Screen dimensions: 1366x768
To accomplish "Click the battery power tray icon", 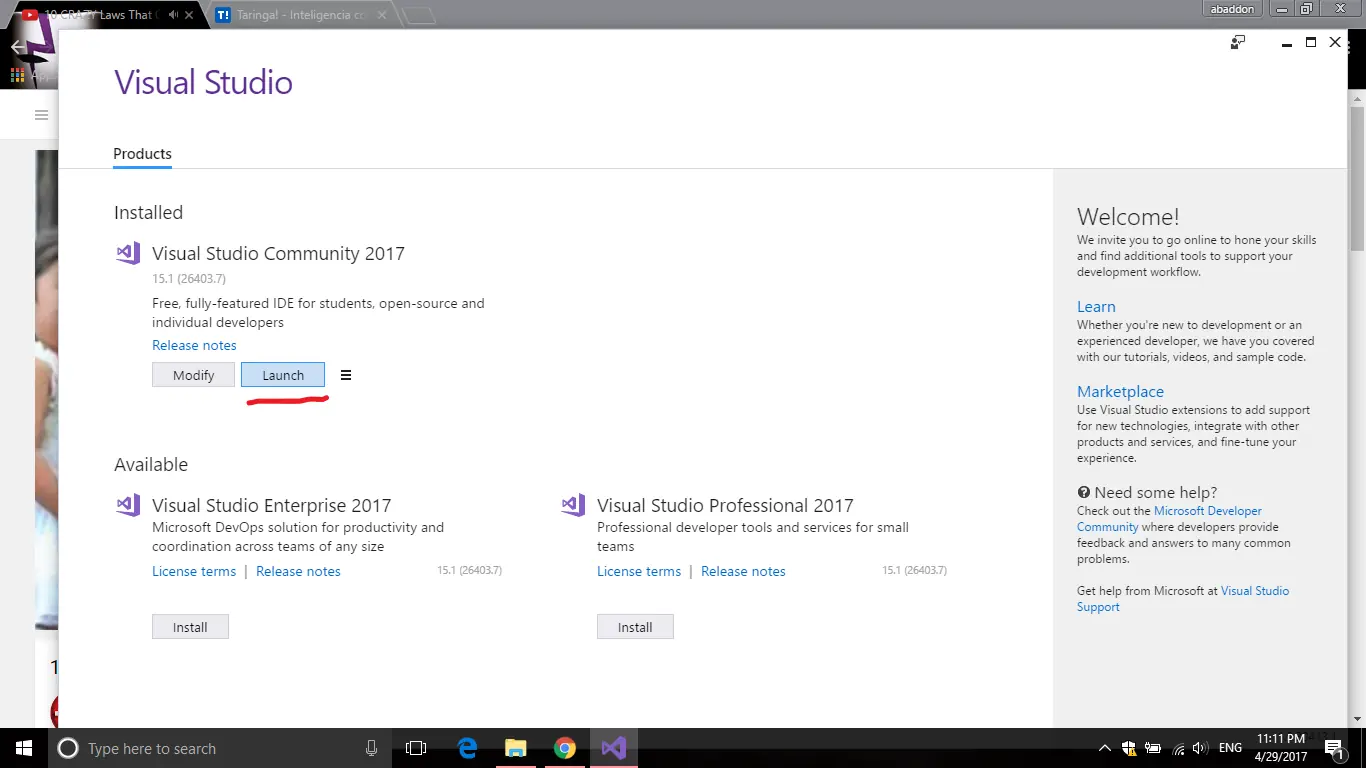I will 1153,748.
